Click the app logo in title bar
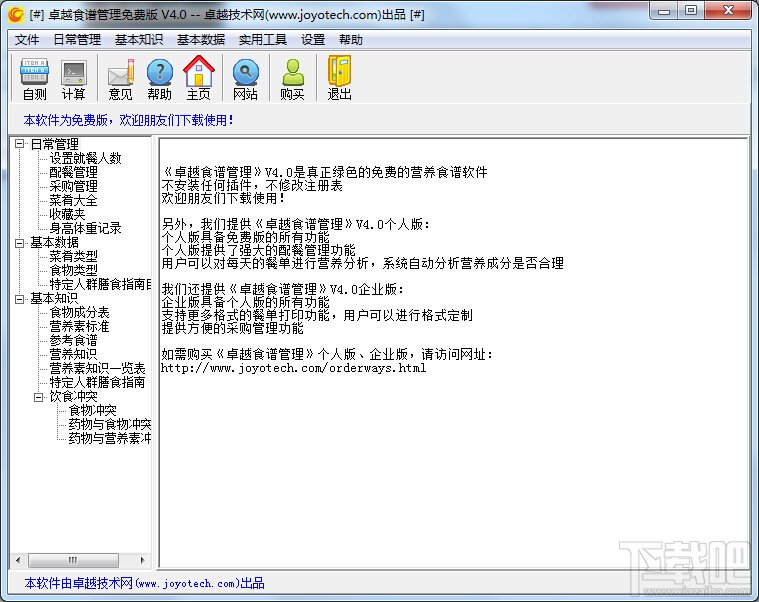The width and height of the screenshot is (759, 602). (16, 15)
